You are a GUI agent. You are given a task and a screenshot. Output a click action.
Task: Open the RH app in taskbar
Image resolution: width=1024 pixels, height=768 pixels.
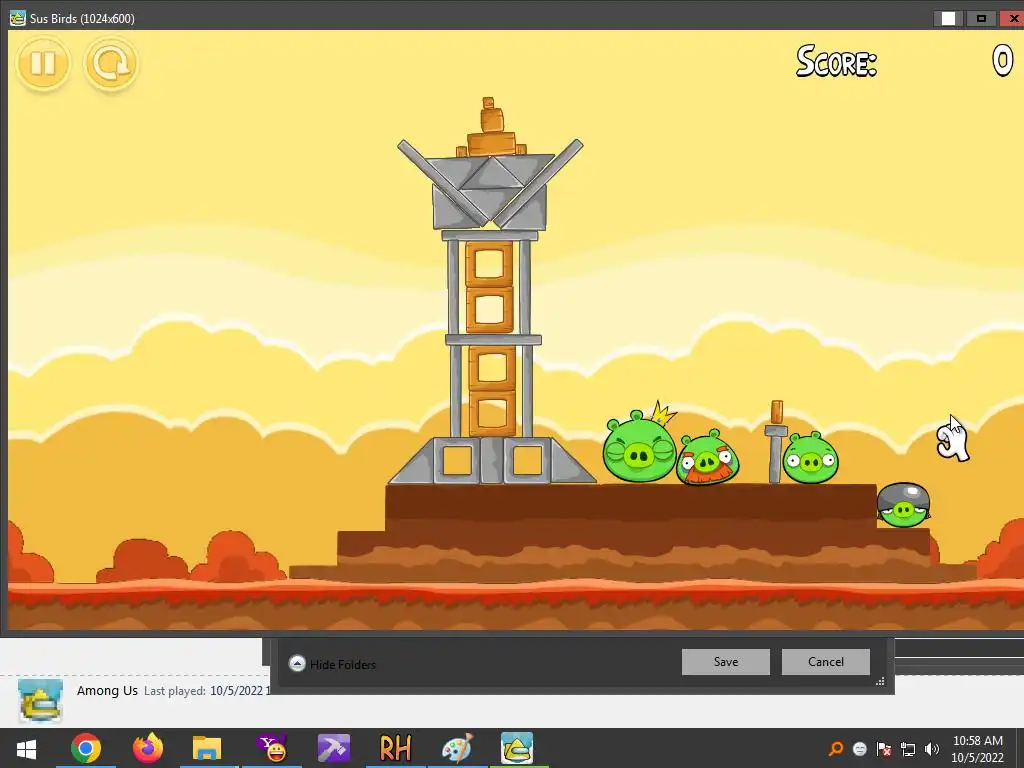click(395, 748)
